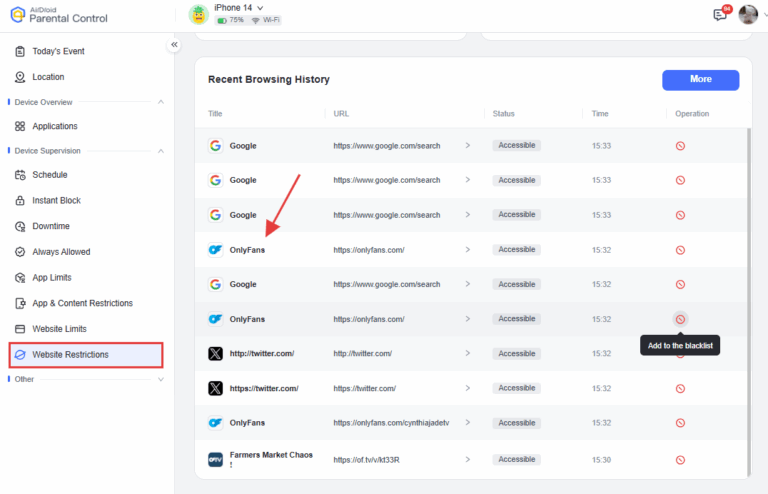Click X favicon in http://twitter.com/ row

pos(216,353)
